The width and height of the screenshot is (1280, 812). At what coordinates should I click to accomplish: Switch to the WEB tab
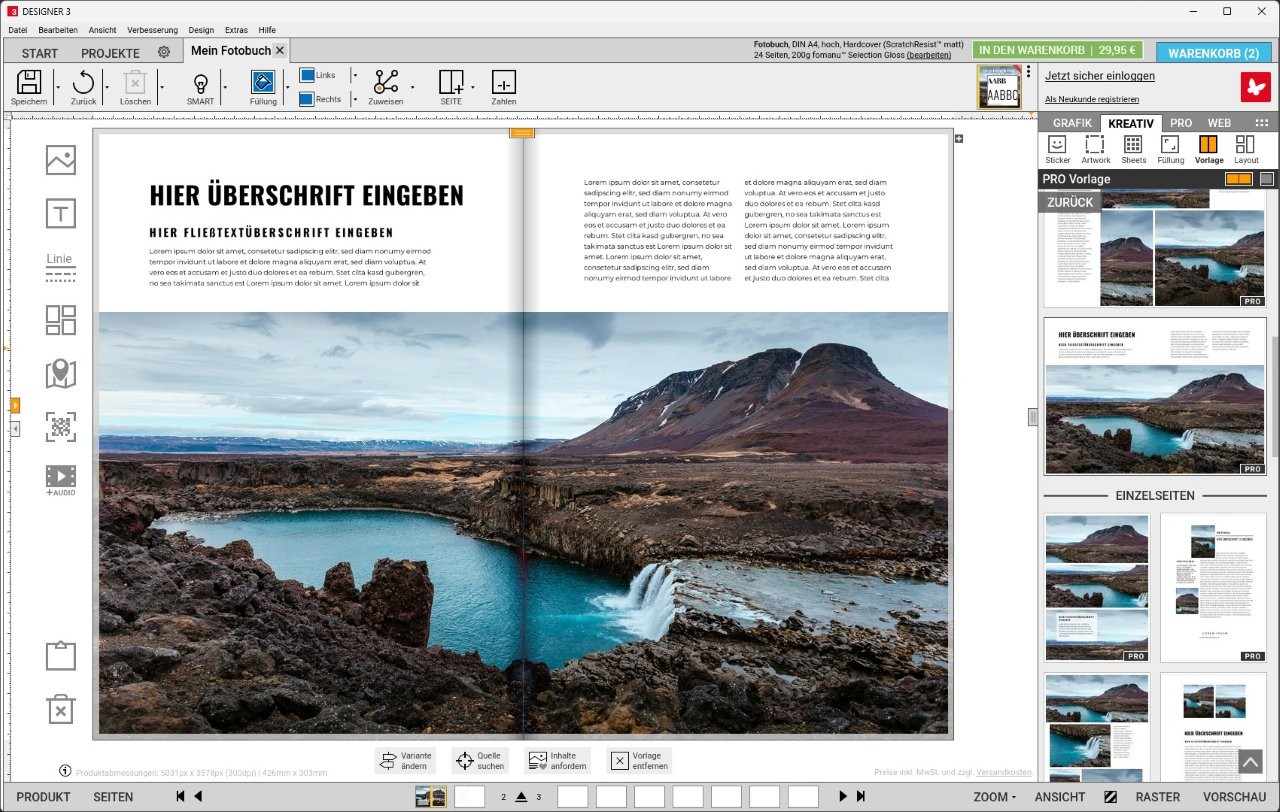click(x=1219, y=123)
